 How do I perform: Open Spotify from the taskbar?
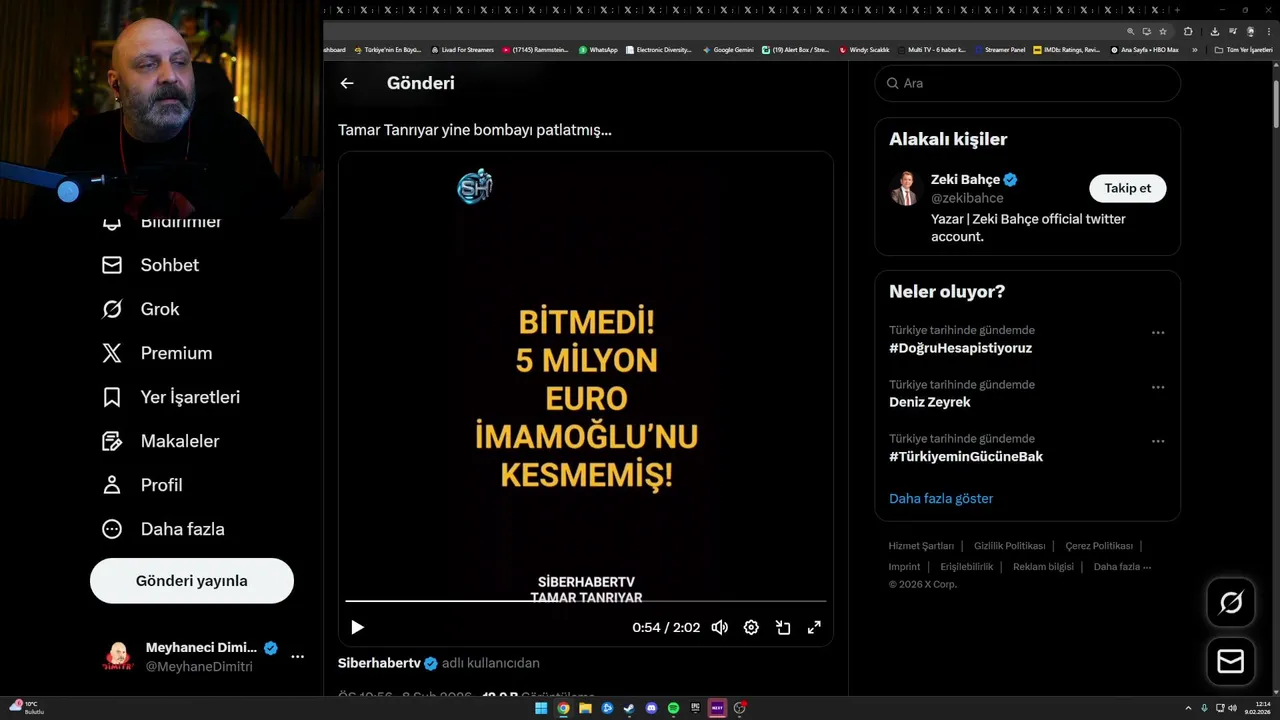point(673,708)
